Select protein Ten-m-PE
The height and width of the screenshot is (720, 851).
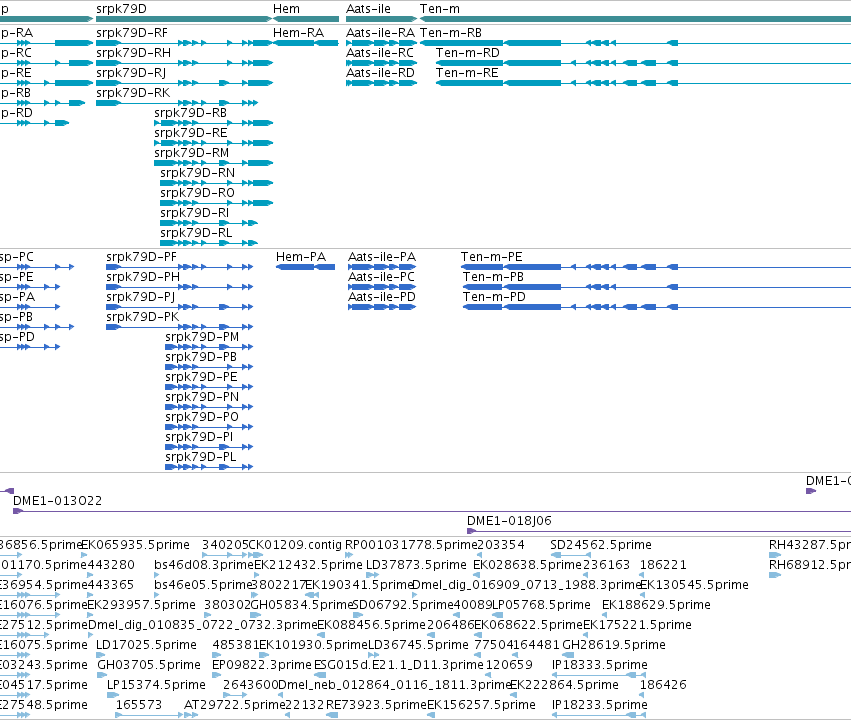click(x=492, y=257)
